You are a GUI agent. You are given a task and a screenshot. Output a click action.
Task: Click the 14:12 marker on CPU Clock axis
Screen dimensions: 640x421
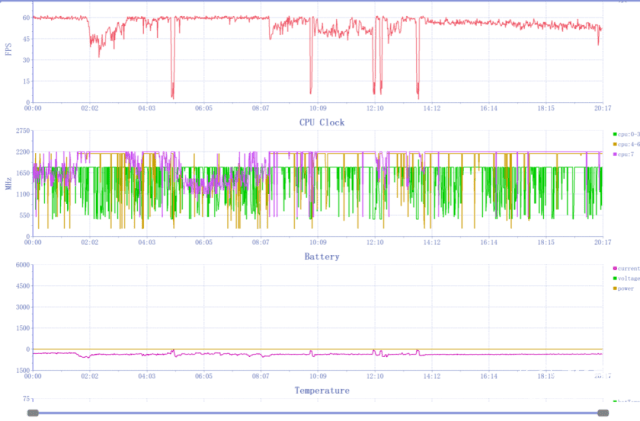click(431, 242)
